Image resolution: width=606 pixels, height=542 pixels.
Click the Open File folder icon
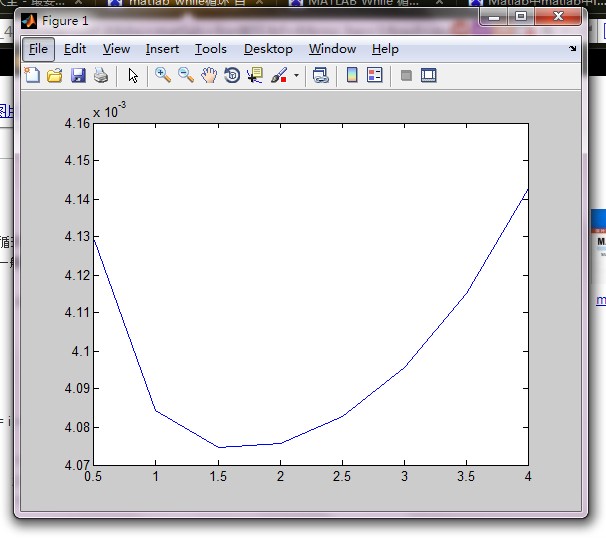point(55,75)
